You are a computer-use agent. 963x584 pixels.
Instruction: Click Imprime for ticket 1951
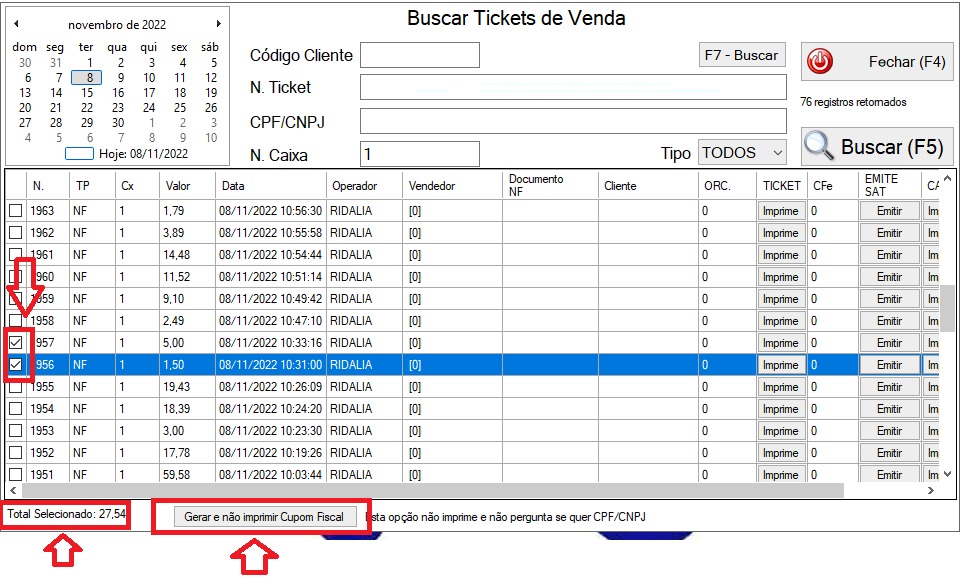coord(781,475)
